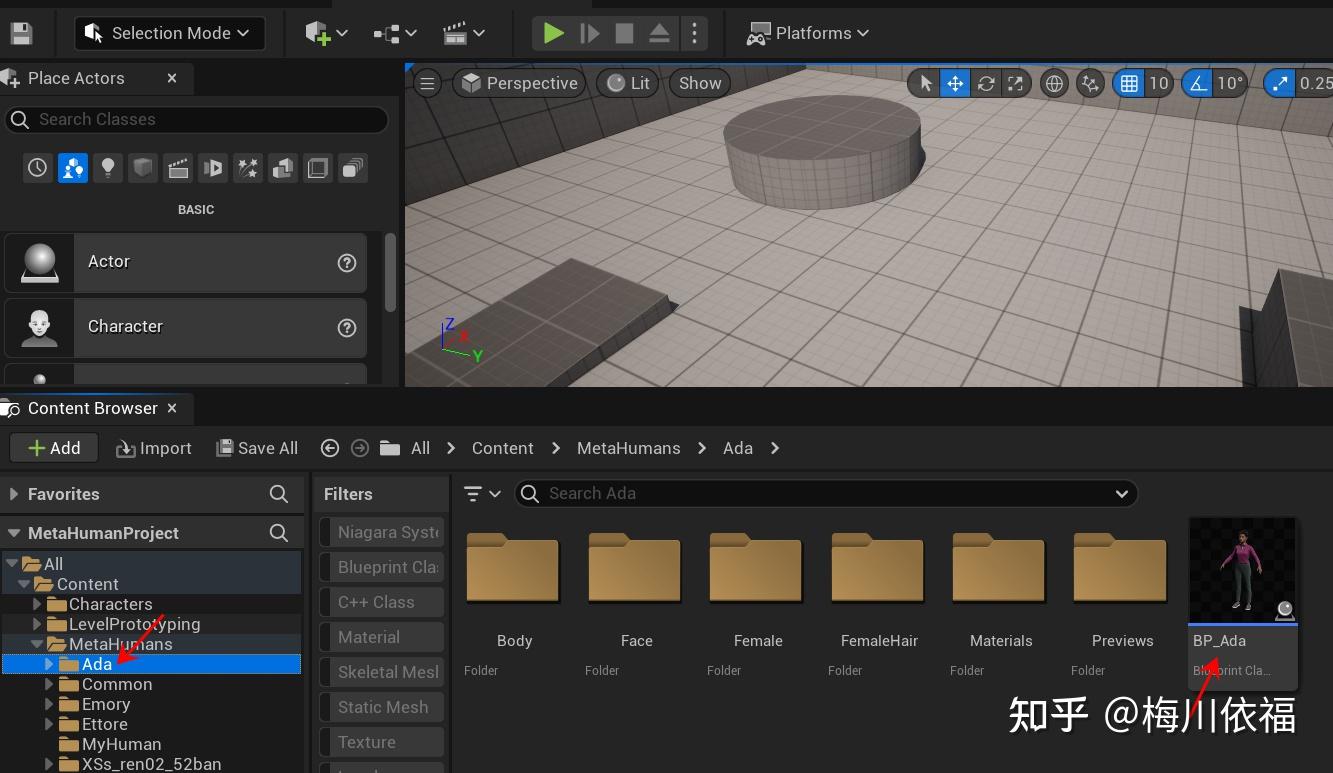
Task: Open the content filter settings icon
Action: click(481, 493)
